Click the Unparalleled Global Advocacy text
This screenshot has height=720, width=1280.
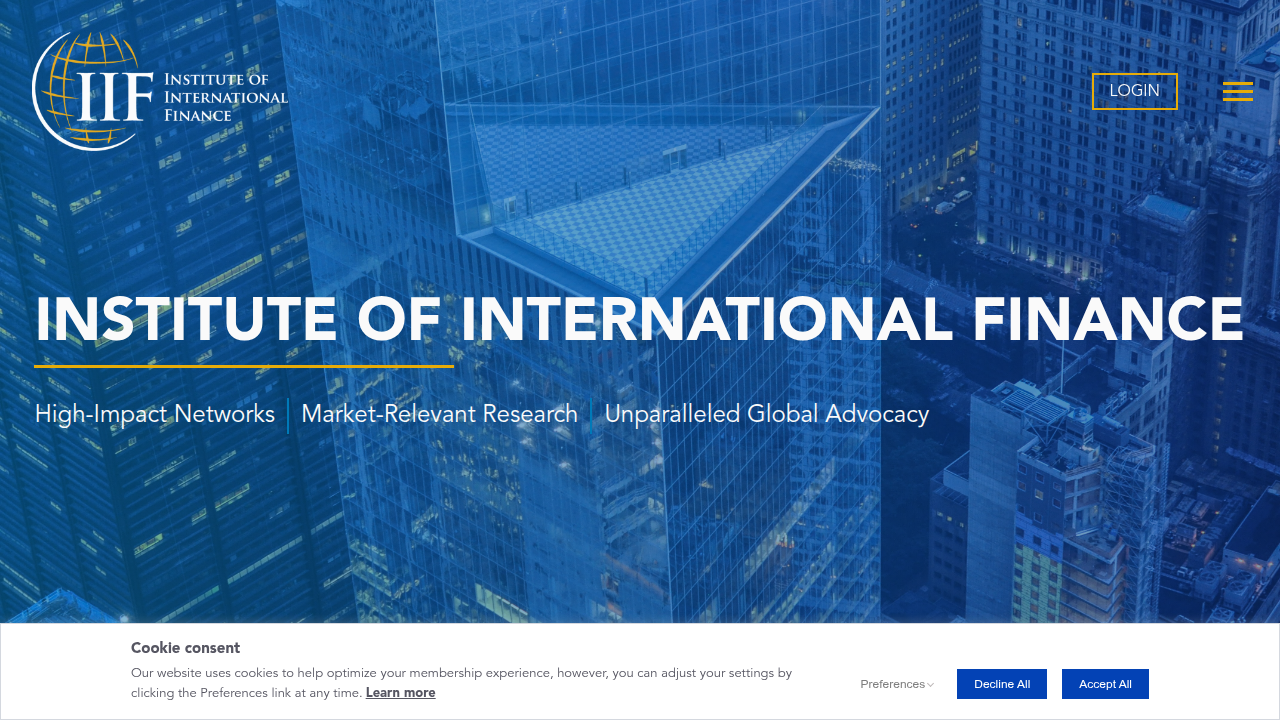(767, 414)
